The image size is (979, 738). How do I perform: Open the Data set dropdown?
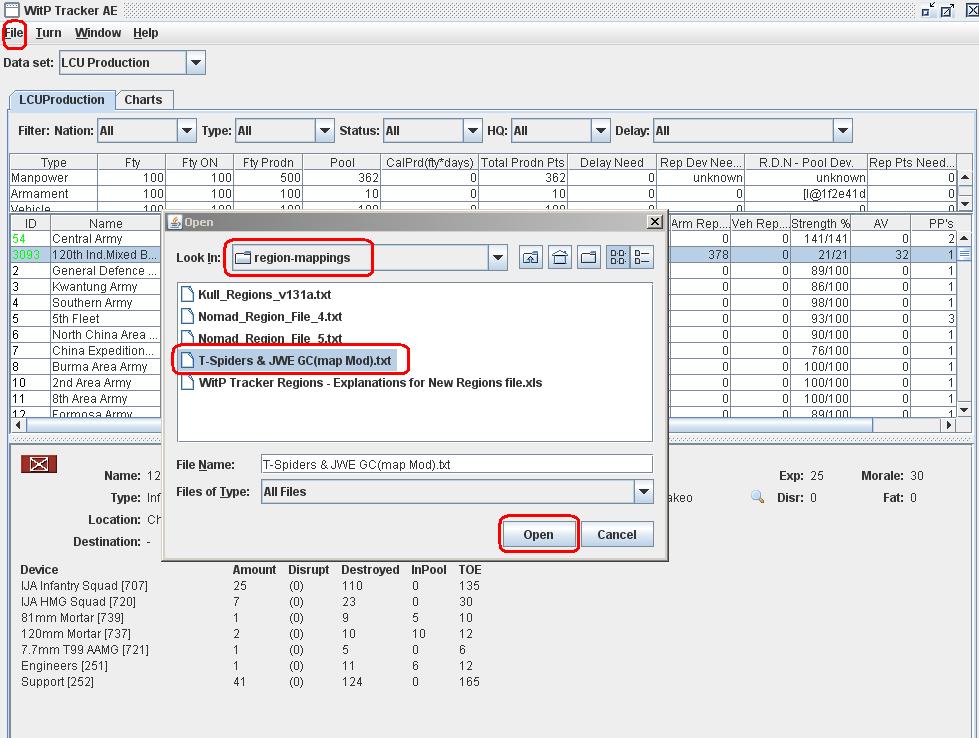195,62
